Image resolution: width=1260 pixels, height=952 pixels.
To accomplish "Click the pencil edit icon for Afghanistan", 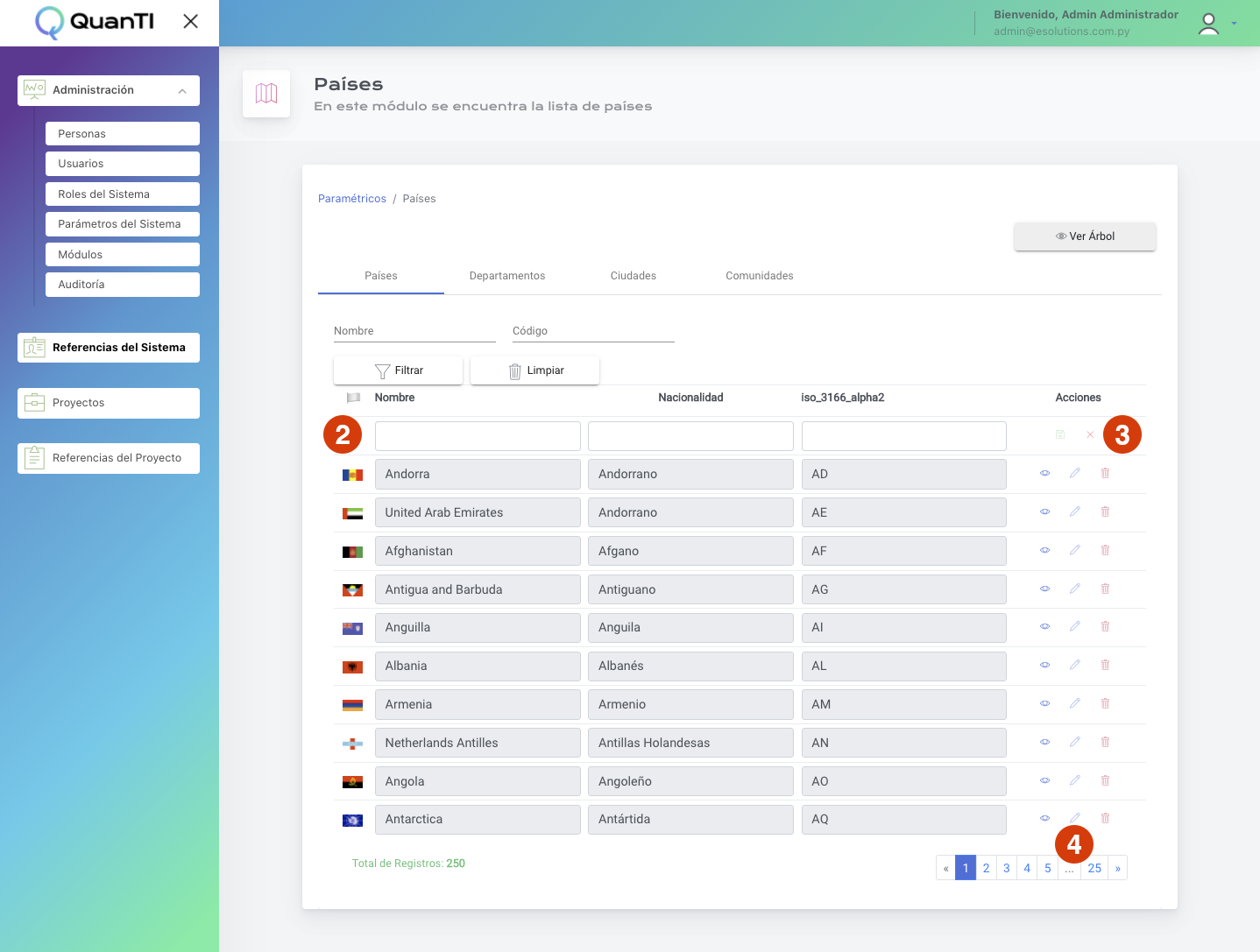I will point(1074,550).
